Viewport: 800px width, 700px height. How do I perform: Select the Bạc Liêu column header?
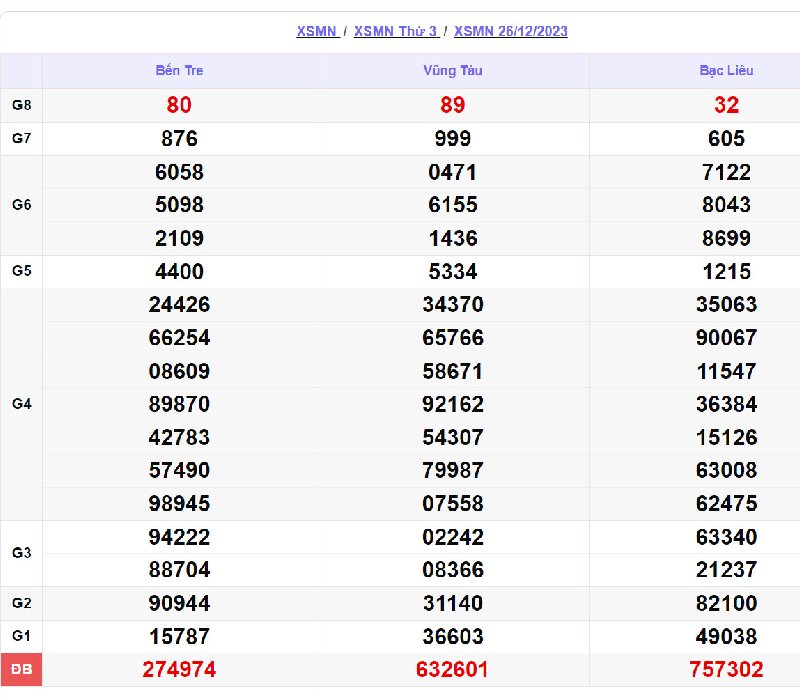tap(726, 71)
